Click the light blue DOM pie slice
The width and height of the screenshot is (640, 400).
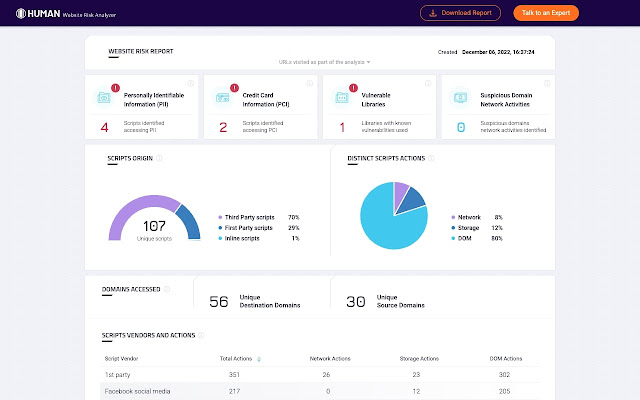(x=384, y=224)
